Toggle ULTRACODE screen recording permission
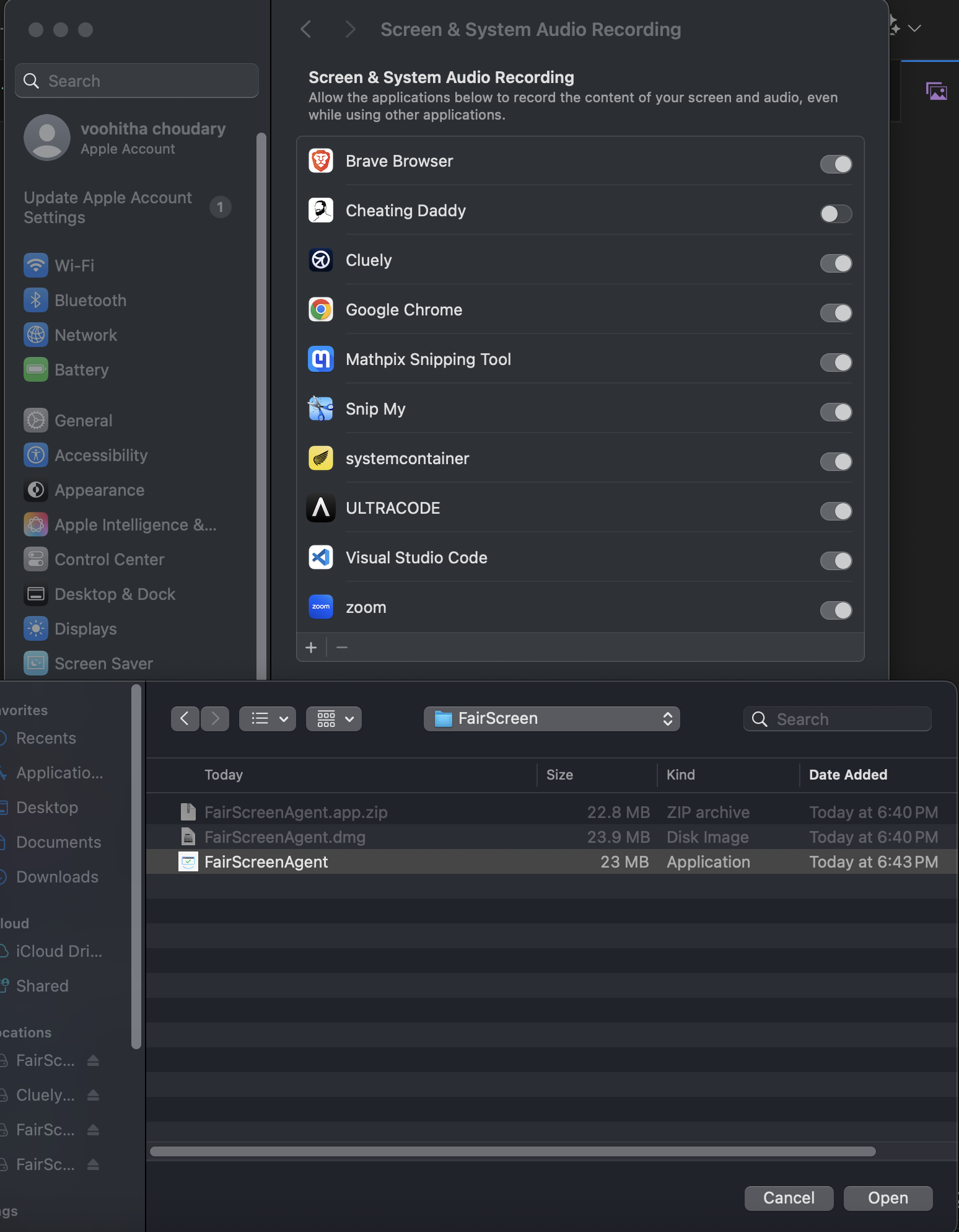 point(836,511)
